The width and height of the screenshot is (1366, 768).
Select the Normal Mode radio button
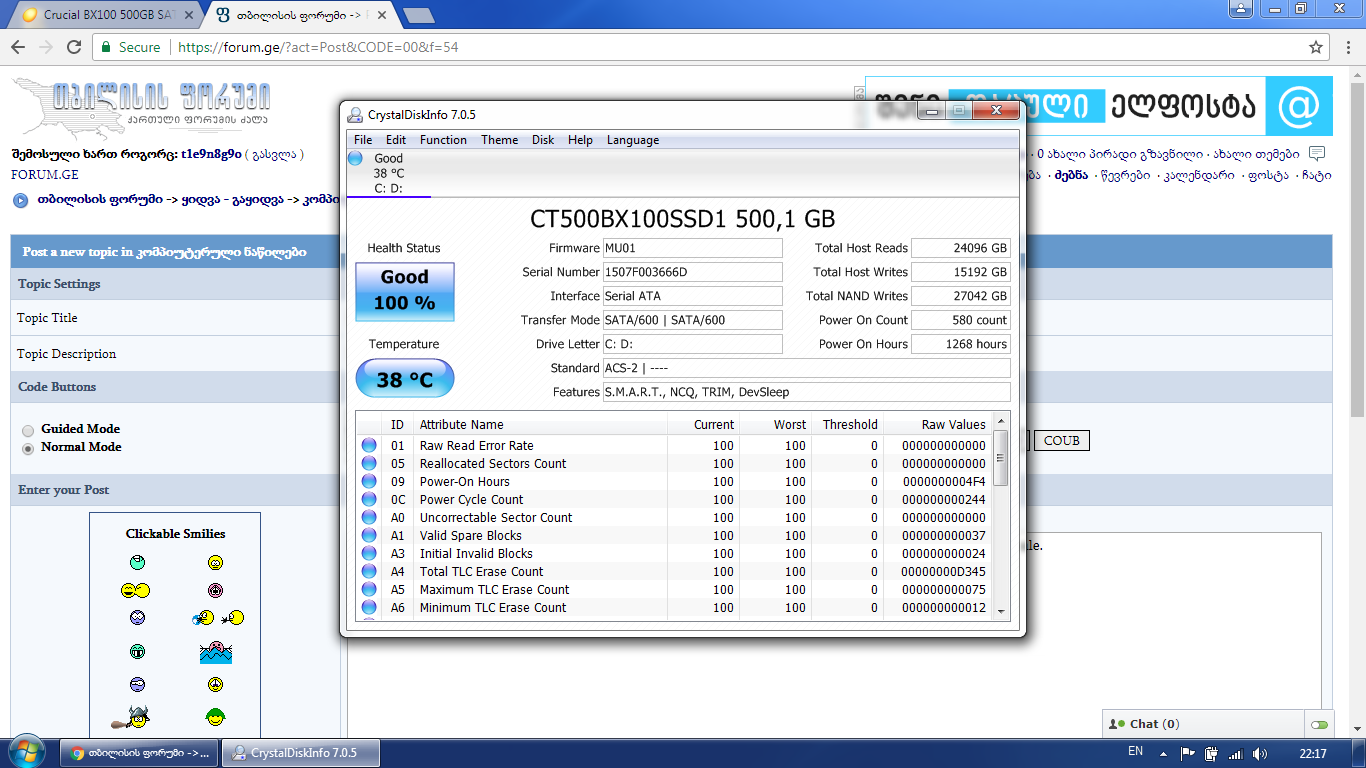[28, 448]
